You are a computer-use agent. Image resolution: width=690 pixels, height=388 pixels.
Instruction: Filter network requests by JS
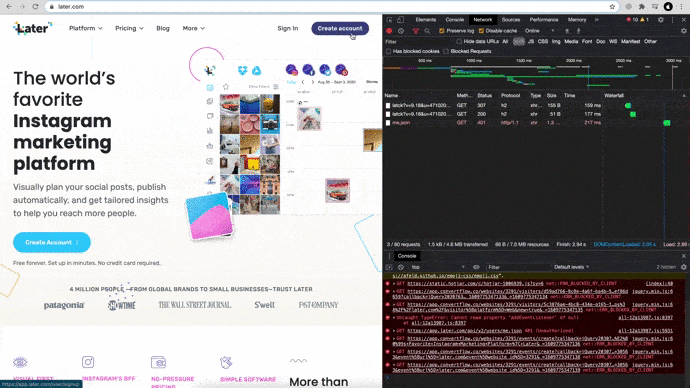(531, 41)
